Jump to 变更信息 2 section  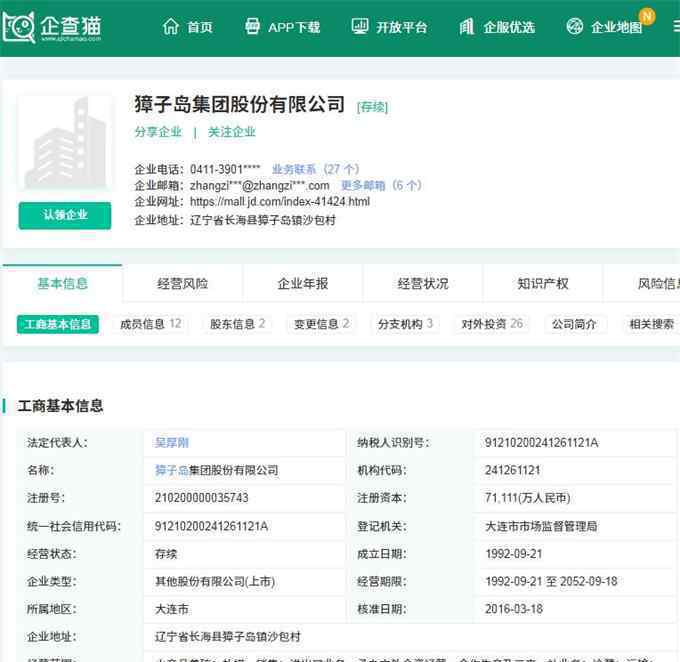(x=321, y=324)
